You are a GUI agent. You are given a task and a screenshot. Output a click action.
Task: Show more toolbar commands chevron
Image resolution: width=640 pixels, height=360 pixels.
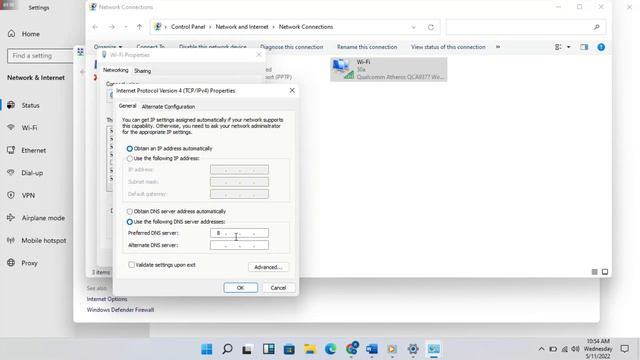[x=498, y=47]
